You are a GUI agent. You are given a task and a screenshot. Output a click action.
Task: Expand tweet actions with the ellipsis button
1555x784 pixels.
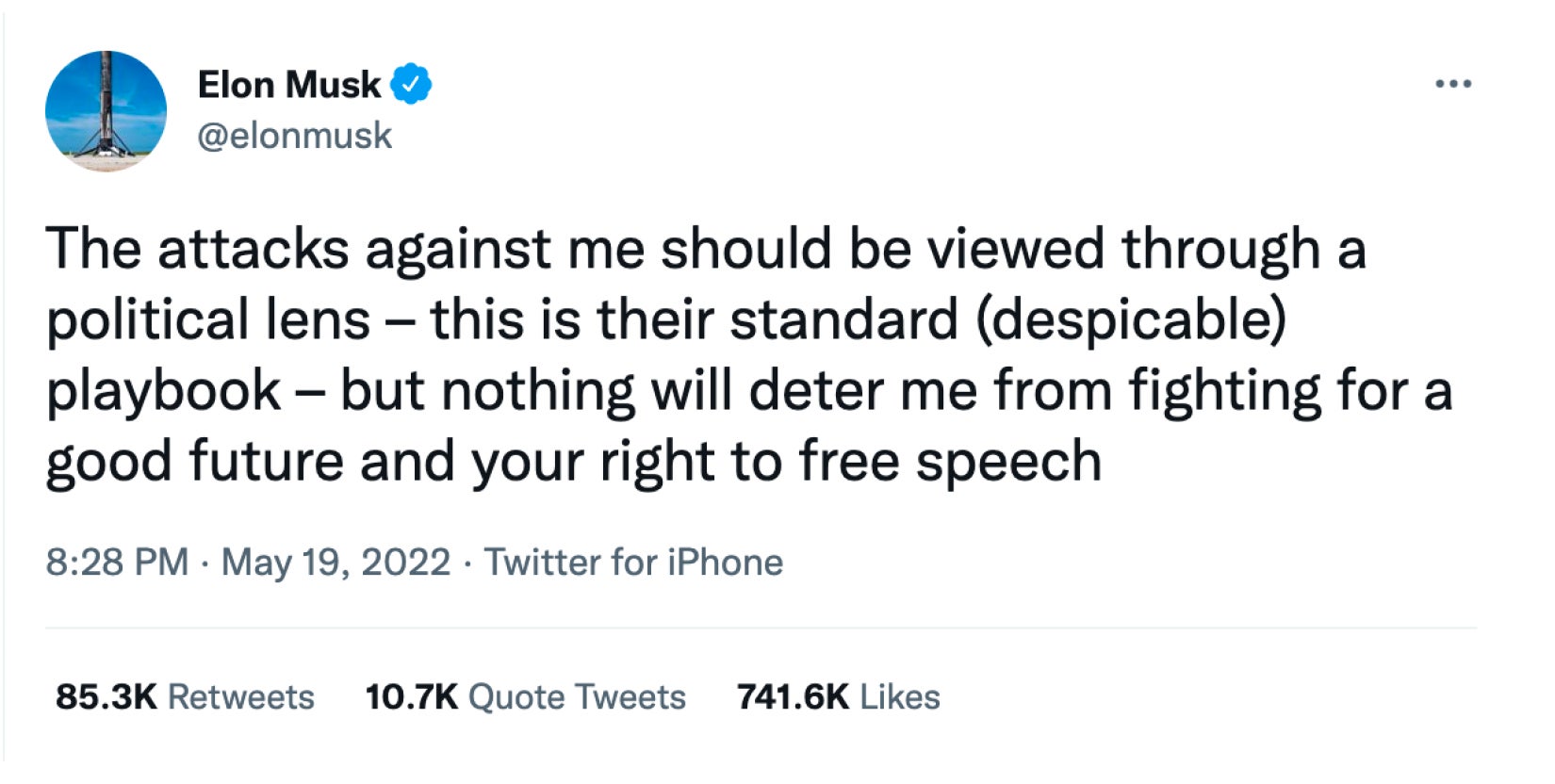1453,83
